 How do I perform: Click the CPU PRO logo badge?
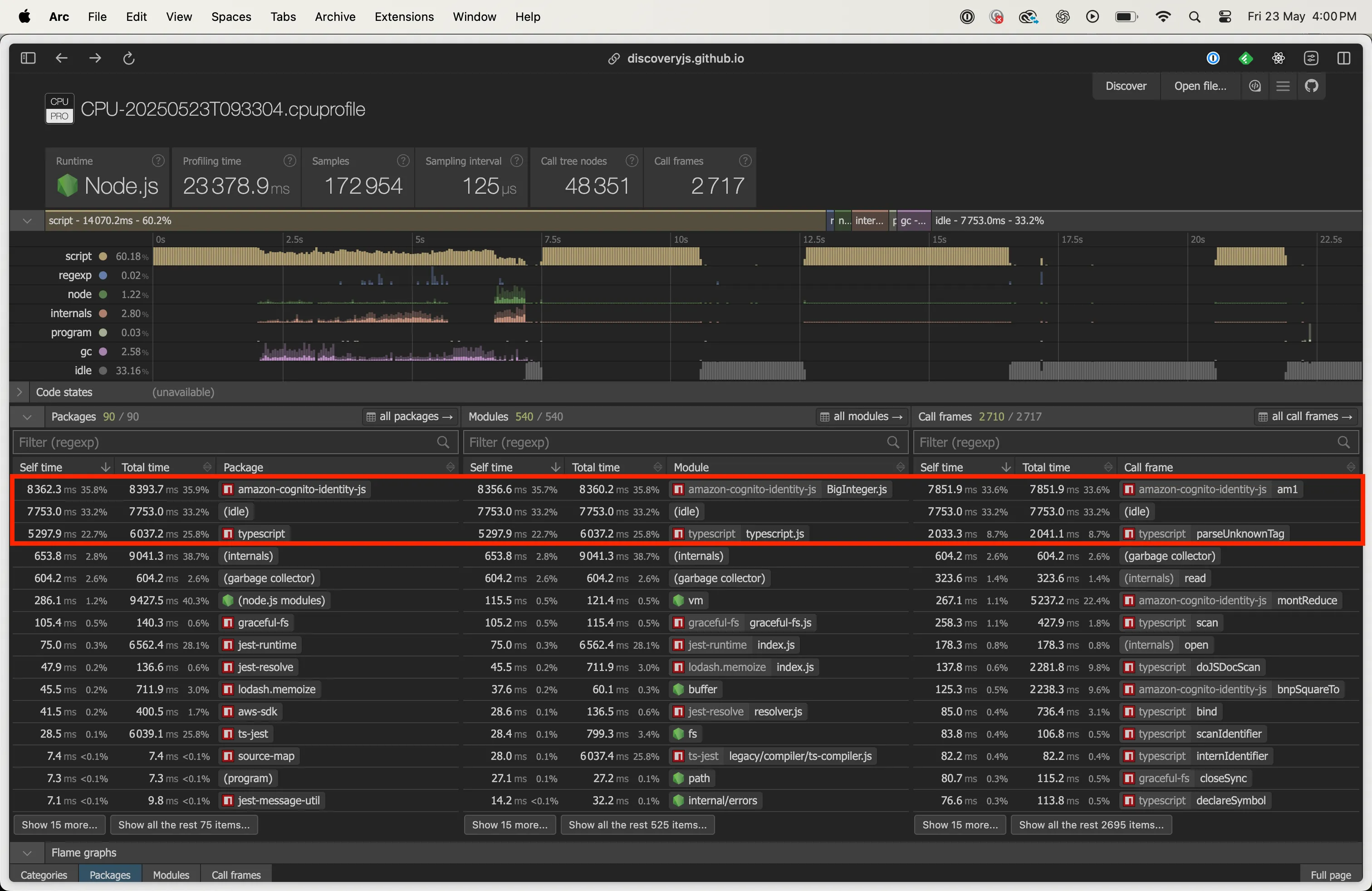coord(59,108)
